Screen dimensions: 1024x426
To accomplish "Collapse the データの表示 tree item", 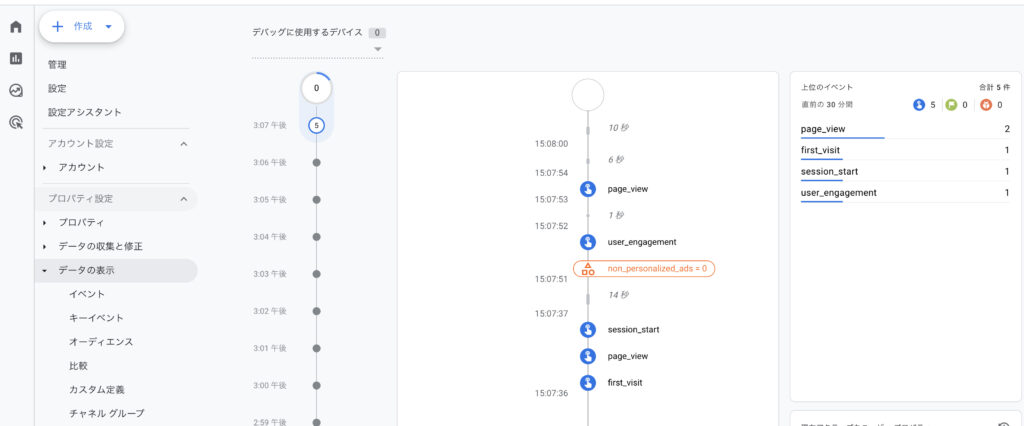I will point(45,270).
